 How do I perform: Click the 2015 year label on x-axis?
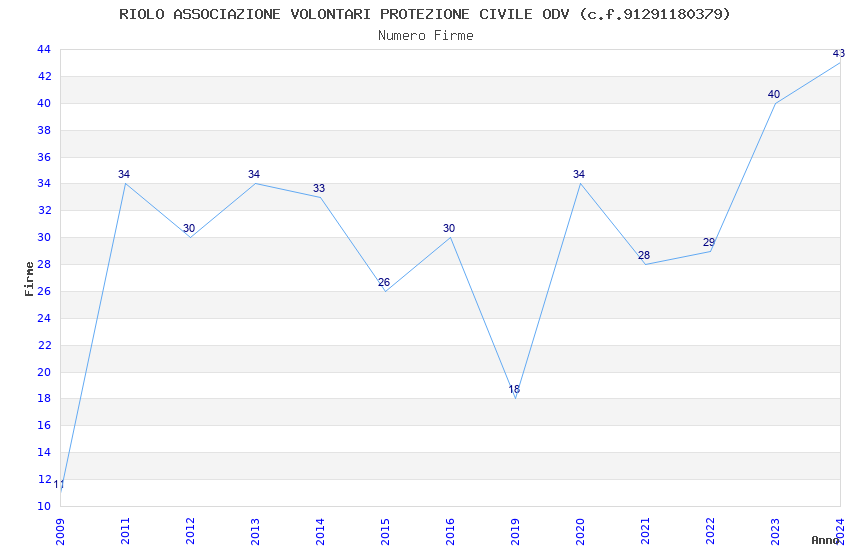pos(385,532)
